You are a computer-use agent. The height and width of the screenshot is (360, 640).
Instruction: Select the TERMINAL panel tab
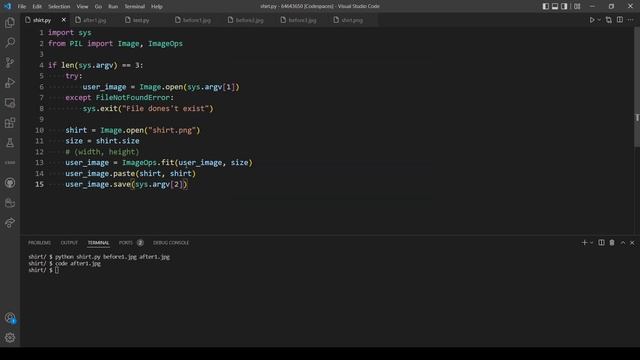click(98, 242)
